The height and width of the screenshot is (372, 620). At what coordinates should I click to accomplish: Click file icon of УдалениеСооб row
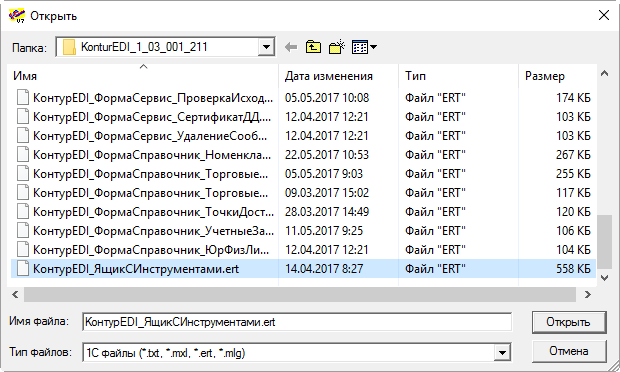tap(23, 135)
